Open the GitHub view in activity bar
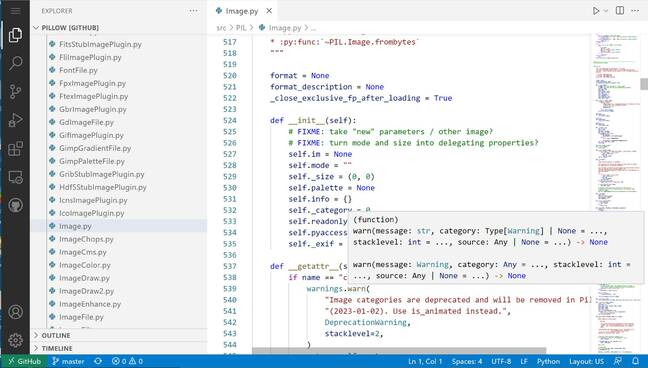Image resolution: width=648 pixels, height=368 pixels. click(x=15, y=205)
